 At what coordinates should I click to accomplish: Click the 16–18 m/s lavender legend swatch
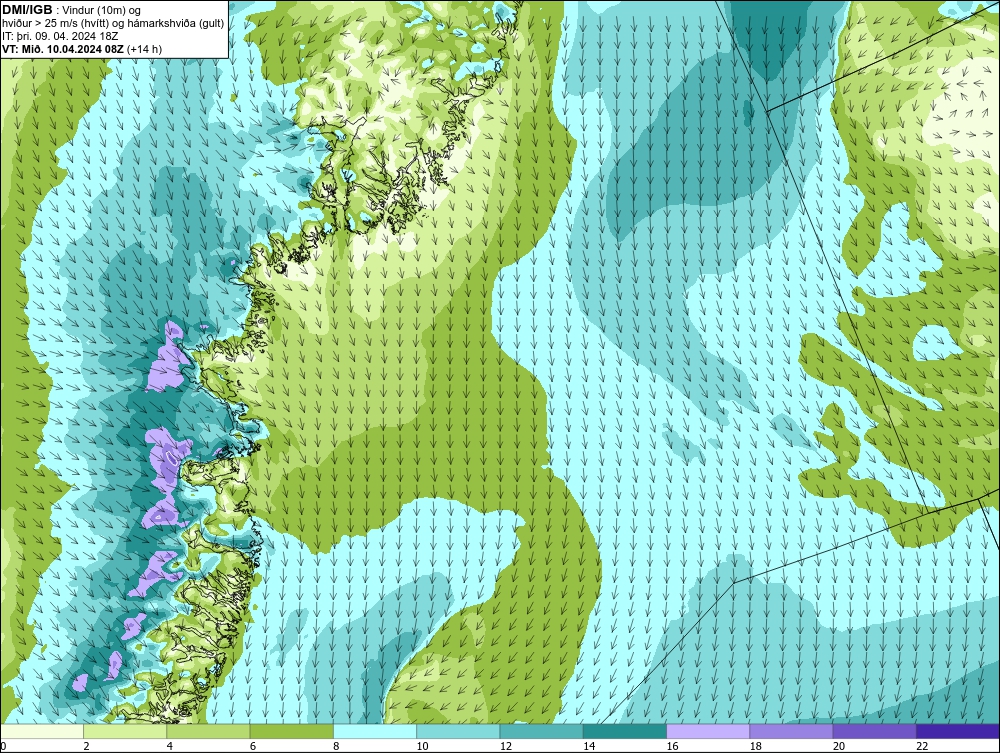pyautogui.click(x=708, y=731)
